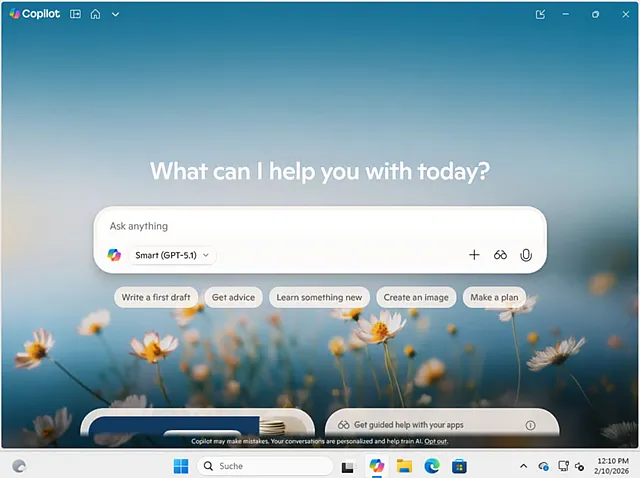Pick the Learn something new suggestion

click(319, 297)
